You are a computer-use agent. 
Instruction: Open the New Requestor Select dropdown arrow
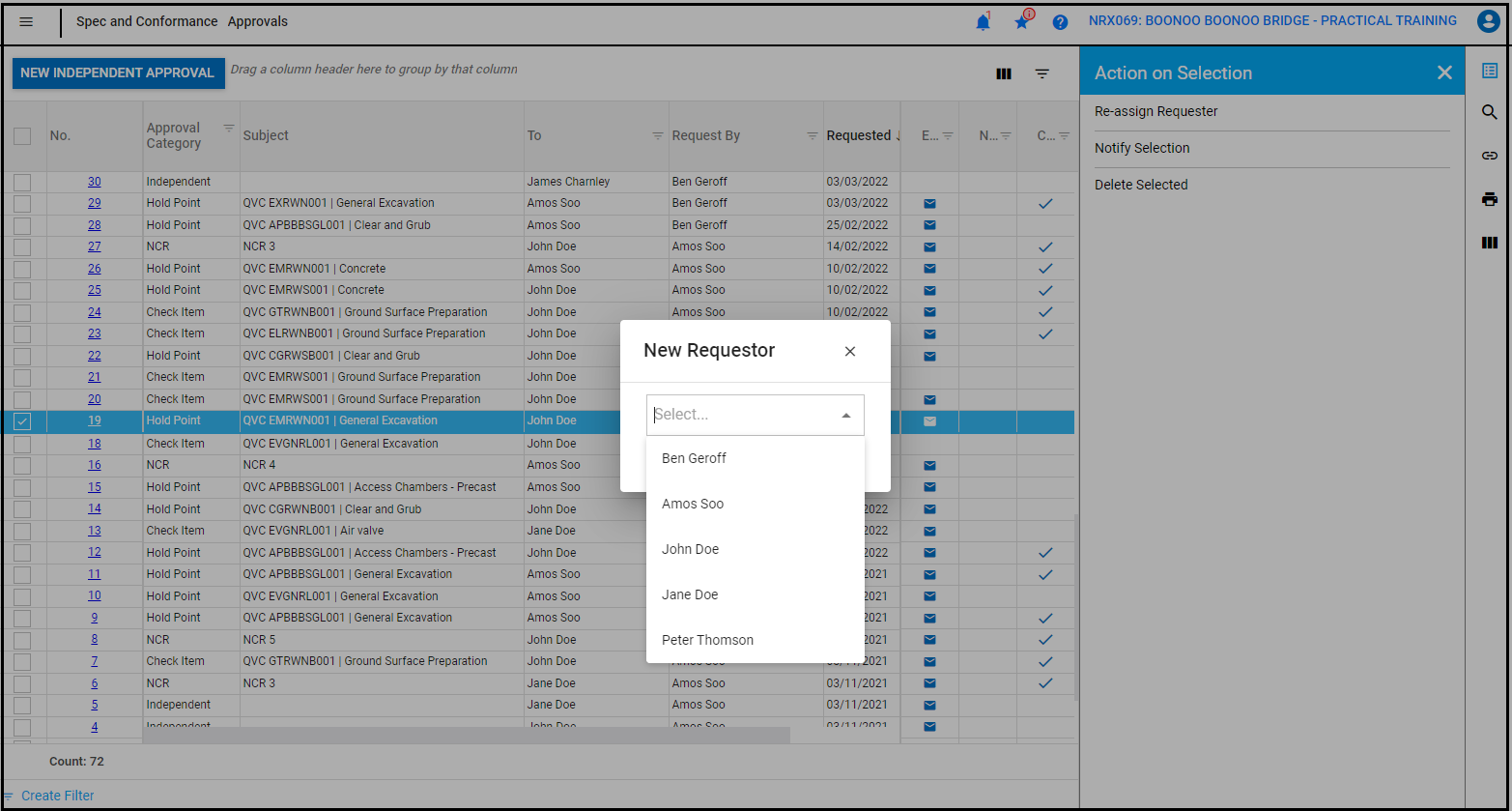pyautogui.click(x=846, y=416)
